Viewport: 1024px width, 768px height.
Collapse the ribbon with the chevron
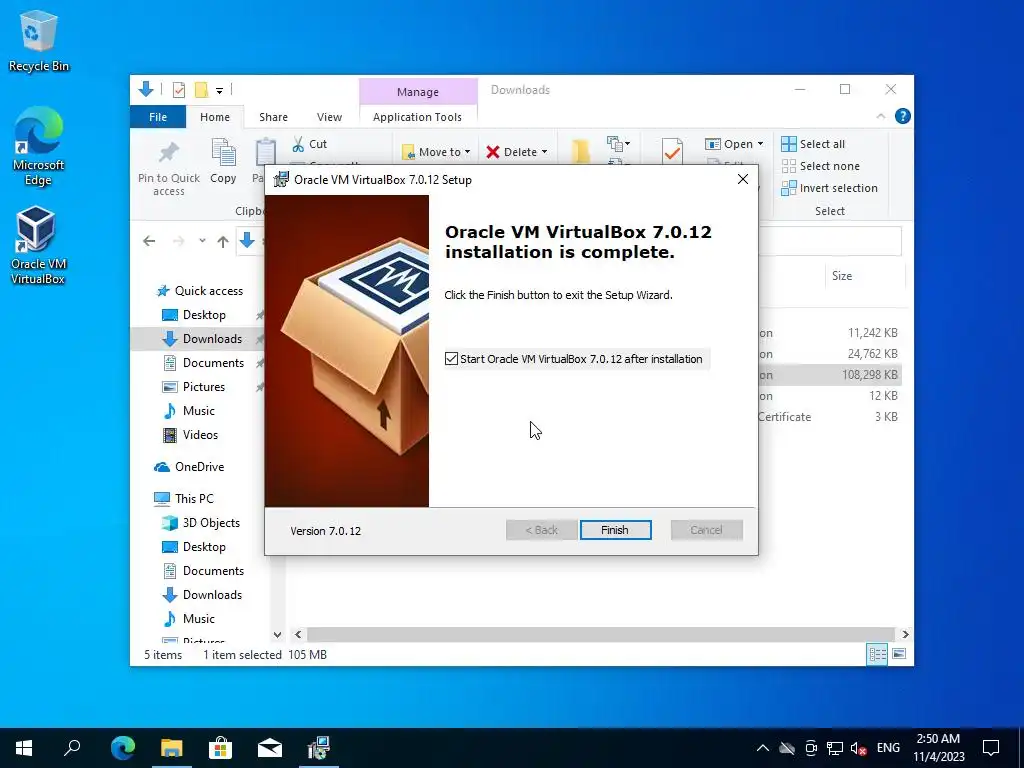[x=880, y=116]
